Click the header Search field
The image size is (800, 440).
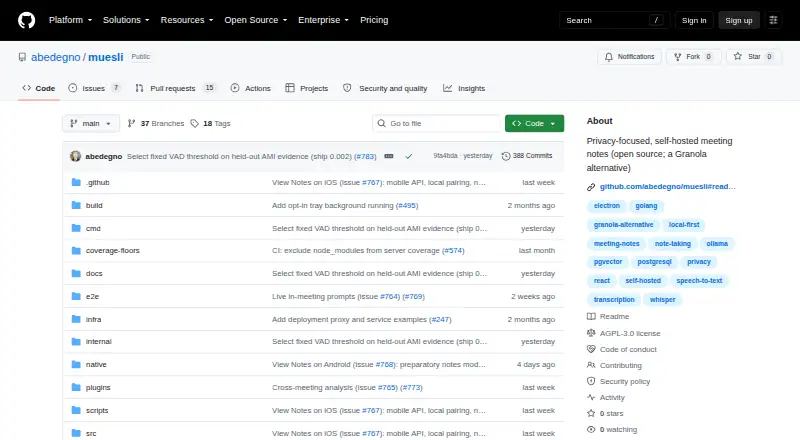coord(614,20)
